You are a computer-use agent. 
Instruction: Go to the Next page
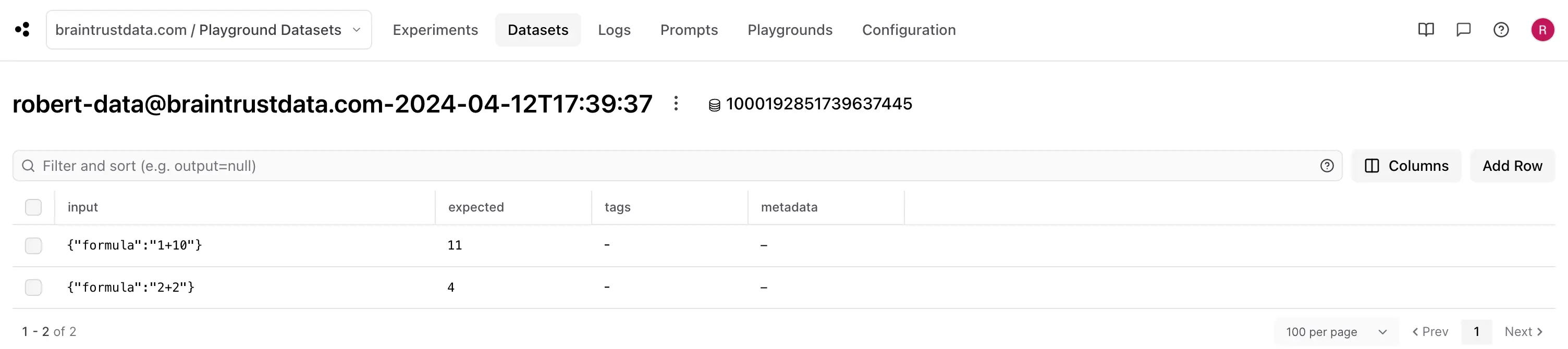click(x=1524, y=332)
